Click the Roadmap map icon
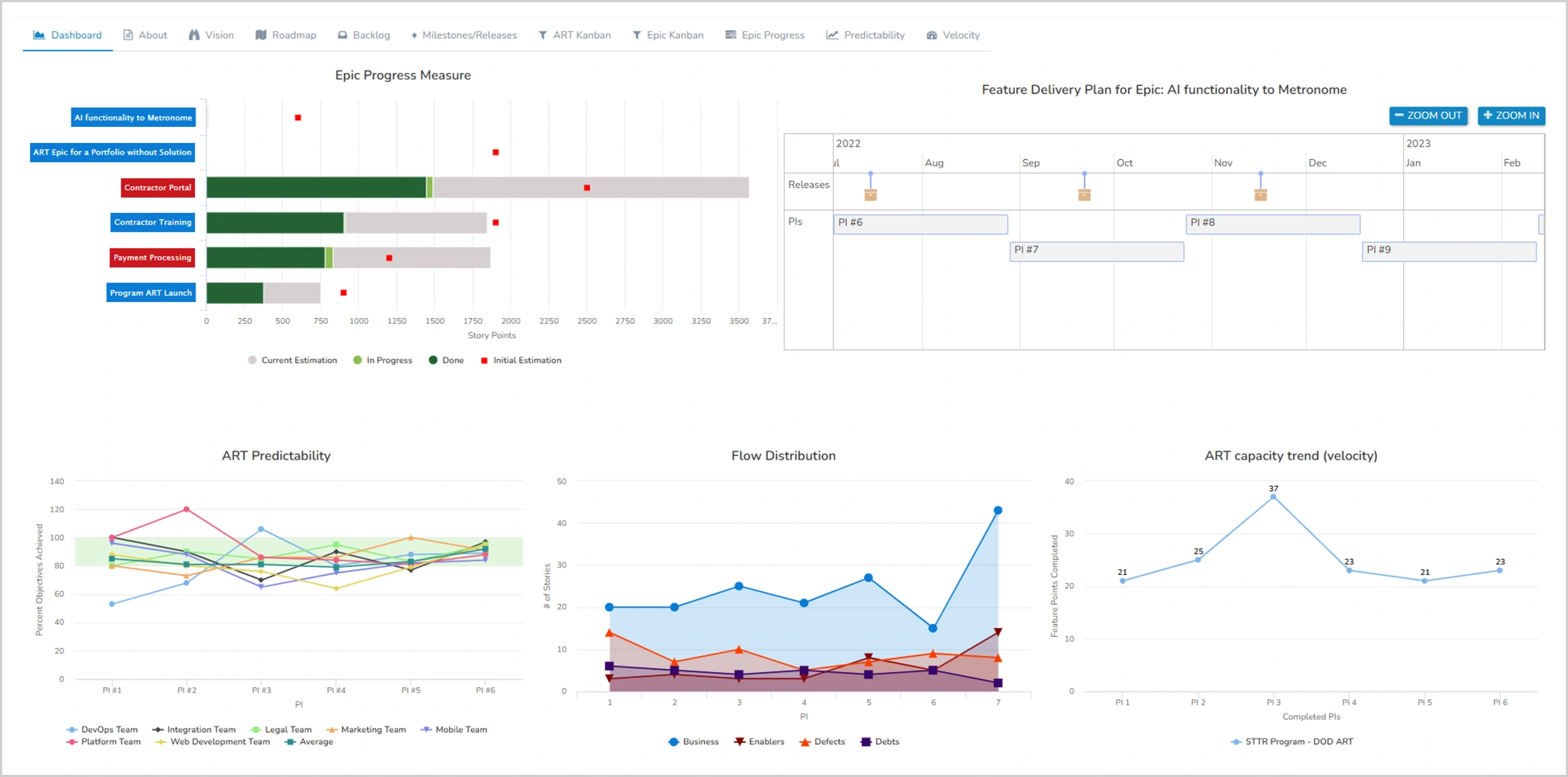1568x777 pixels. (x=261, y=35)
